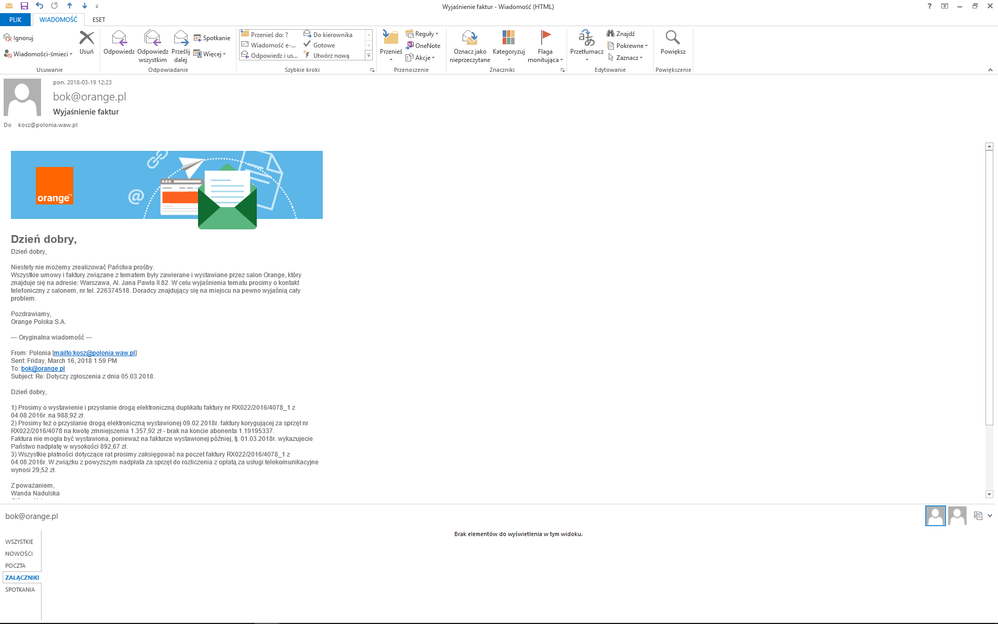Open the PLIK tab
Screen dimensions: 998x624
(x=15, y=19)
